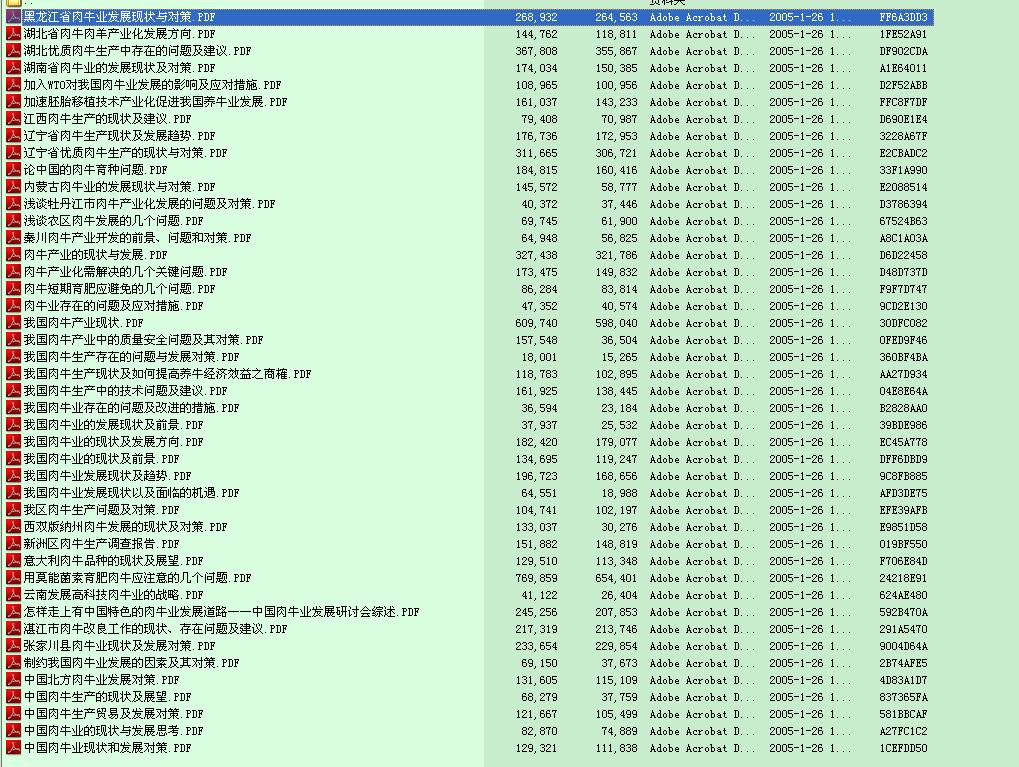The height and width of the screenshot is (767, 1019).
Task: Click the size value 609,740
Action: coord(536,323)
